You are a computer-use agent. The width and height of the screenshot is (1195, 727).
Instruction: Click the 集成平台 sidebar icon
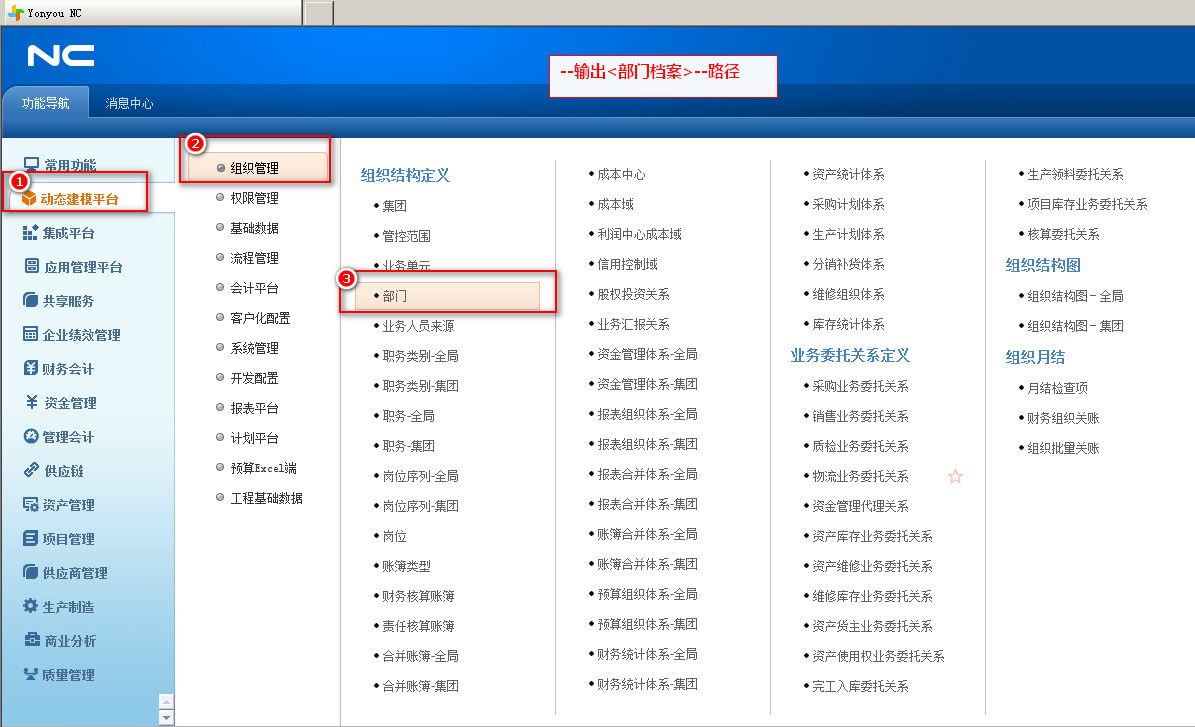coord(30,233)
